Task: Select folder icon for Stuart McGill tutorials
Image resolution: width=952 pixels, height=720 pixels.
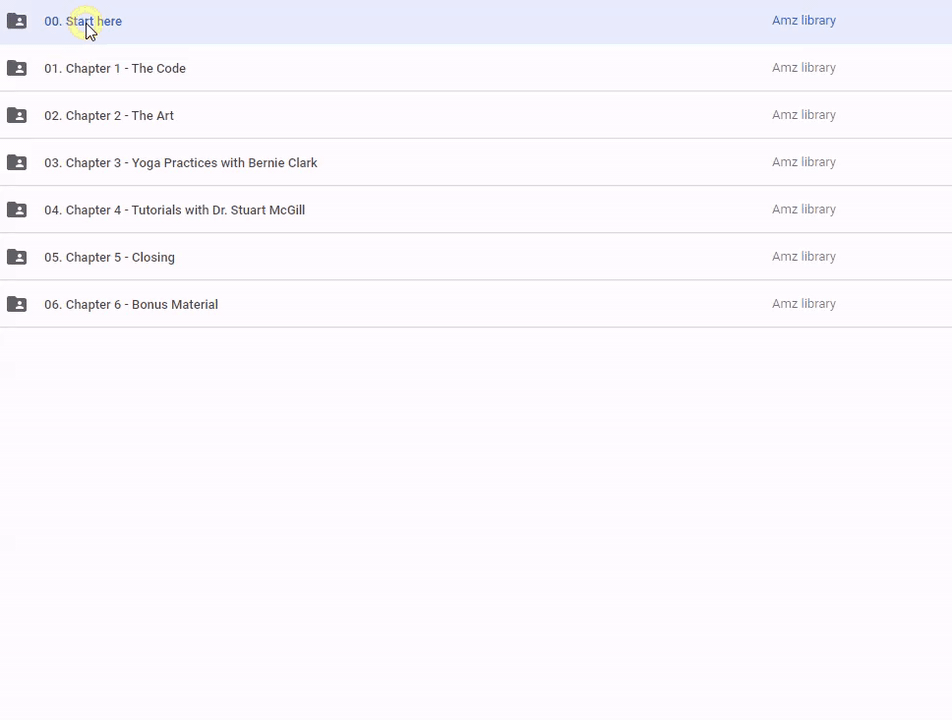Action: (x=17, y=210)
